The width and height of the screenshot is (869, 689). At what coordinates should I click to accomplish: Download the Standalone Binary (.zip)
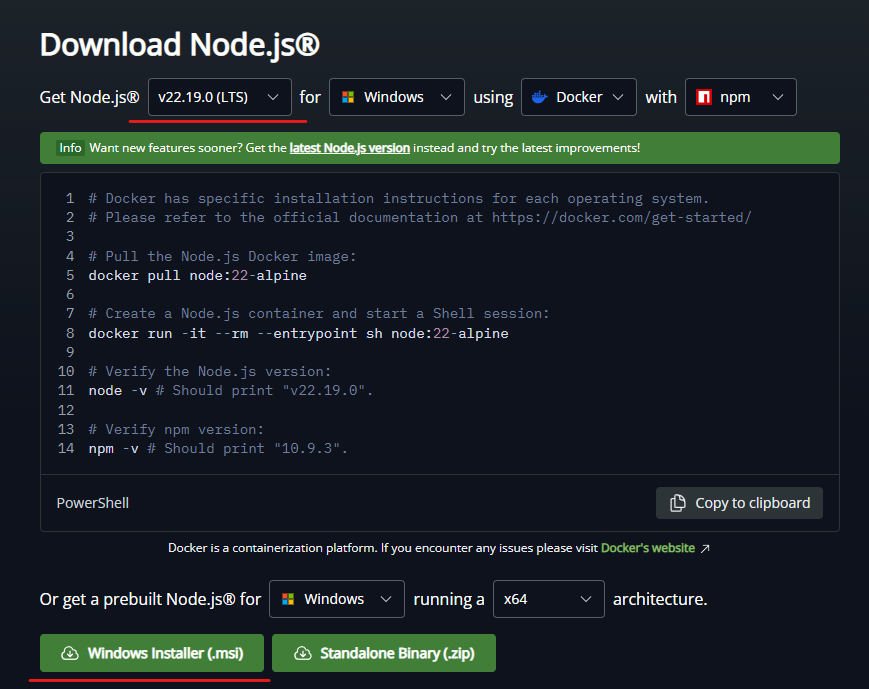coord(384,653)
